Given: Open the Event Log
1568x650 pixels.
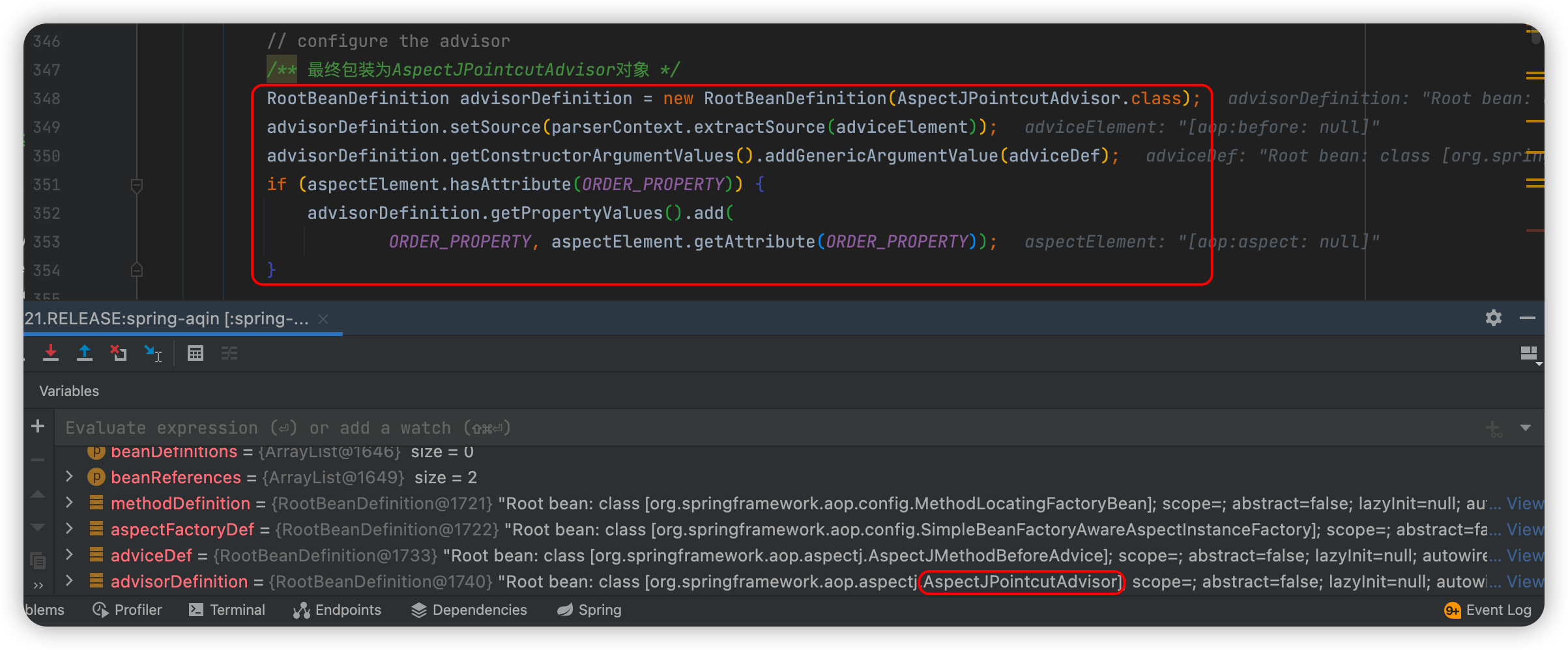Looking at the screenshot, I should pos(1488,610).
